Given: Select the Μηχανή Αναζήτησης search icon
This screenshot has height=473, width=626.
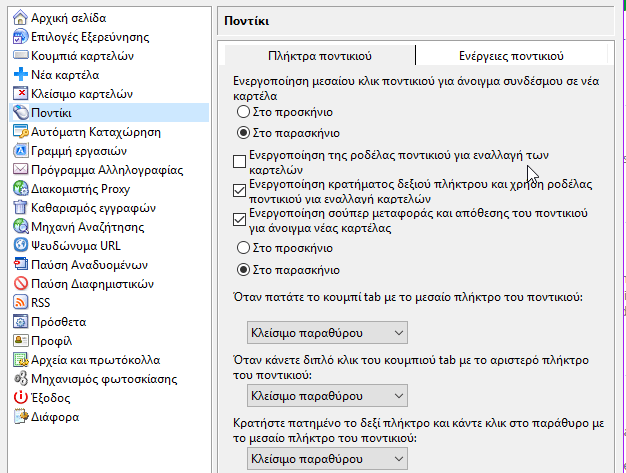Looking at the screenshot, I should (x=21, y=227).
